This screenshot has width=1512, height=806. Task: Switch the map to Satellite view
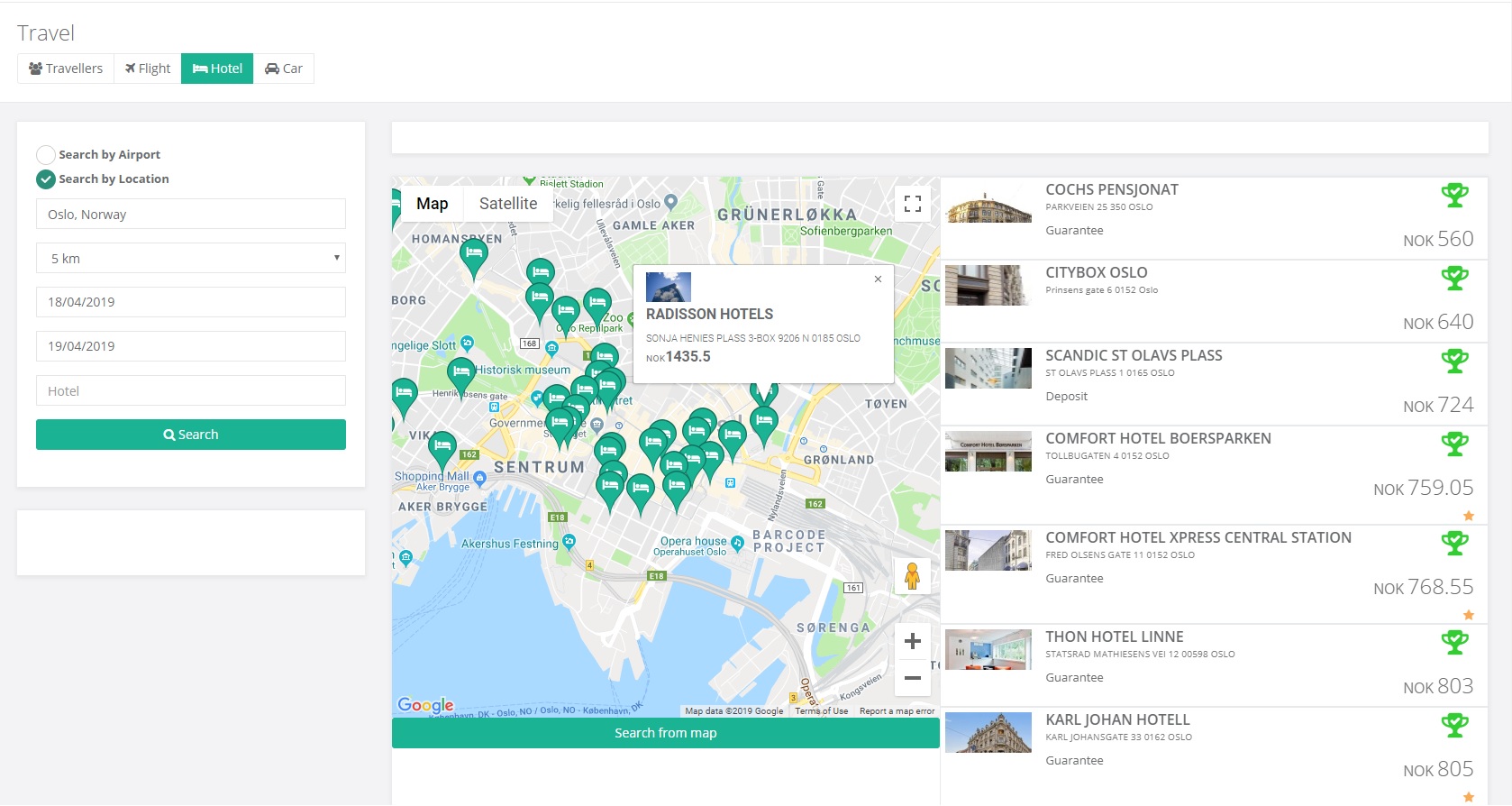pos(507,204)
